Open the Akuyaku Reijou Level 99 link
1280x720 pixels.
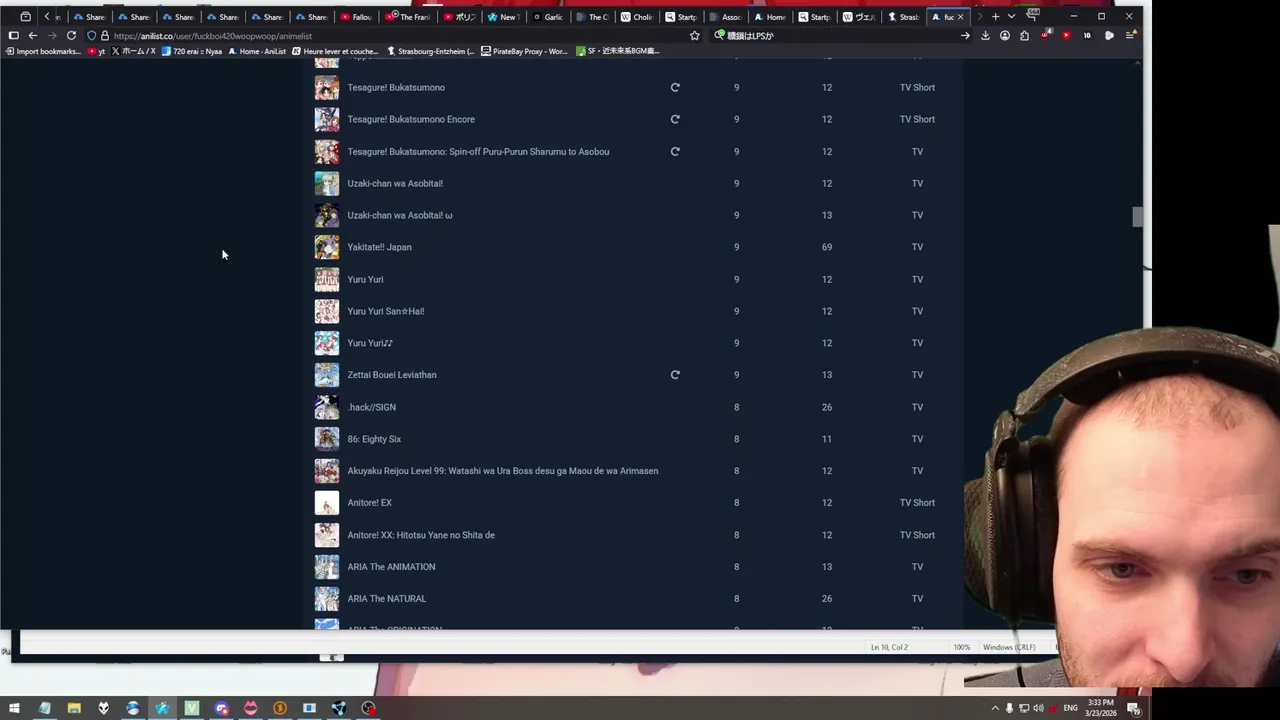(503, 471)
